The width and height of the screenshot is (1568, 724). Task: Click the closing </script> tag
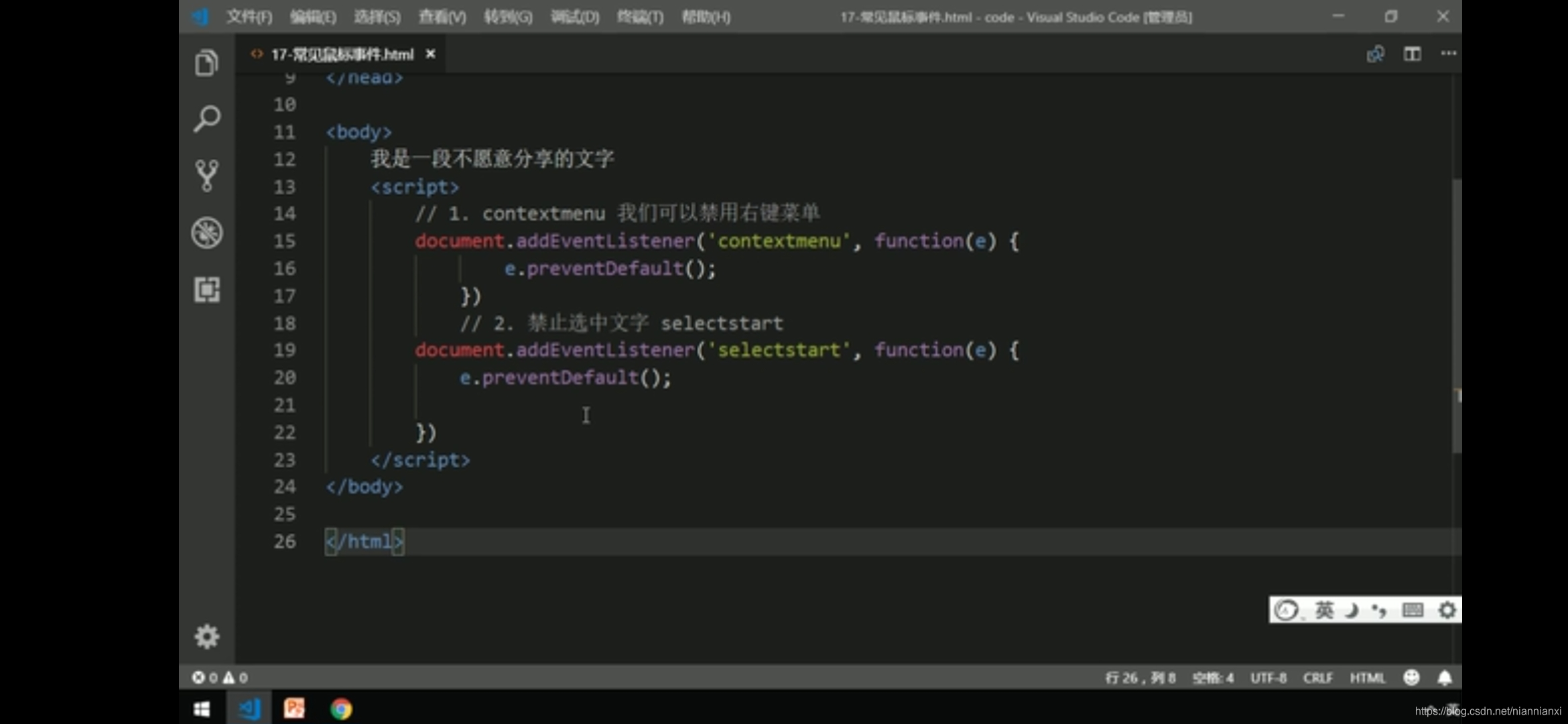tap(421, 460)
